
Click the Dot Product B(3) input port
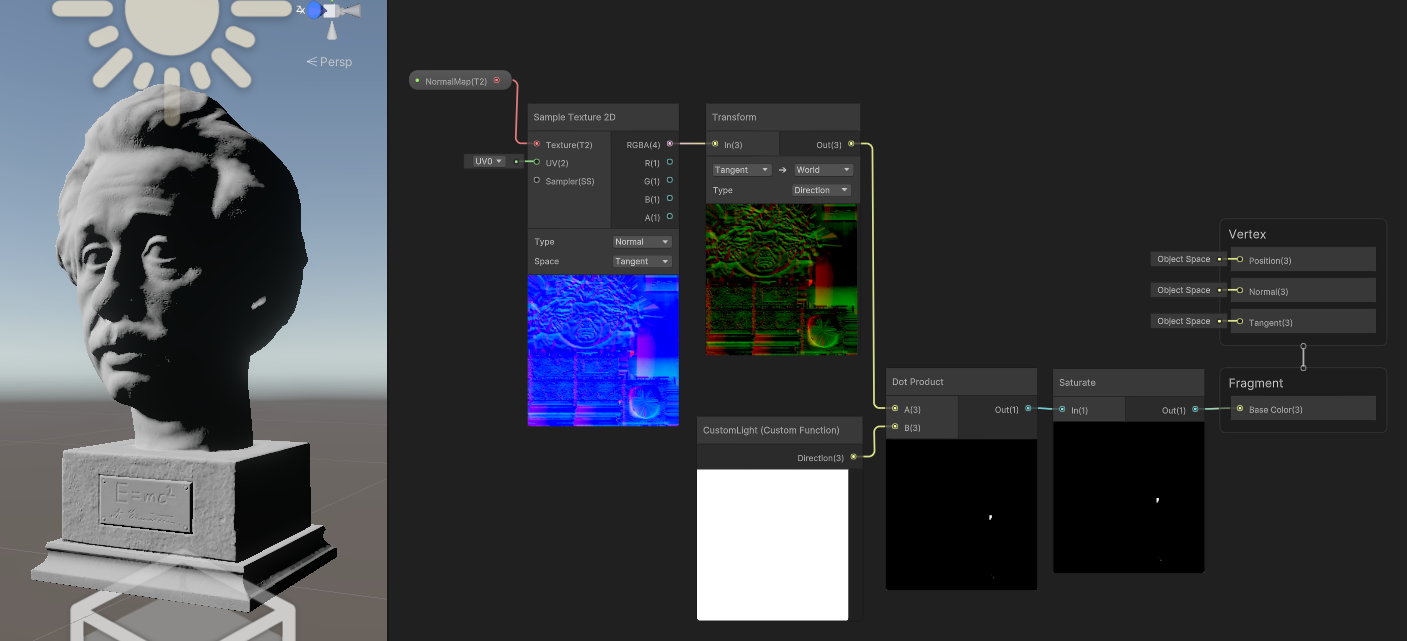895,427
